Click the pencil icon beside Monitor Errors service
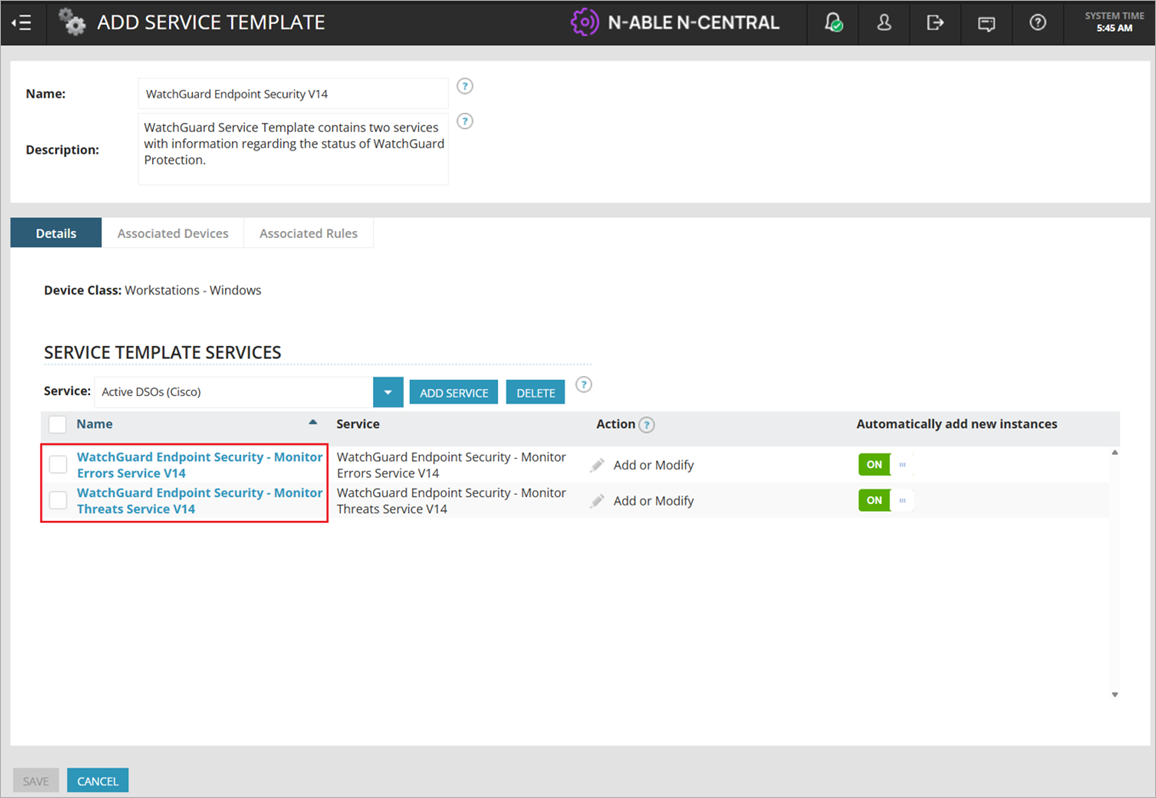Screen dimensions: 1156x798 coord(597,464)
